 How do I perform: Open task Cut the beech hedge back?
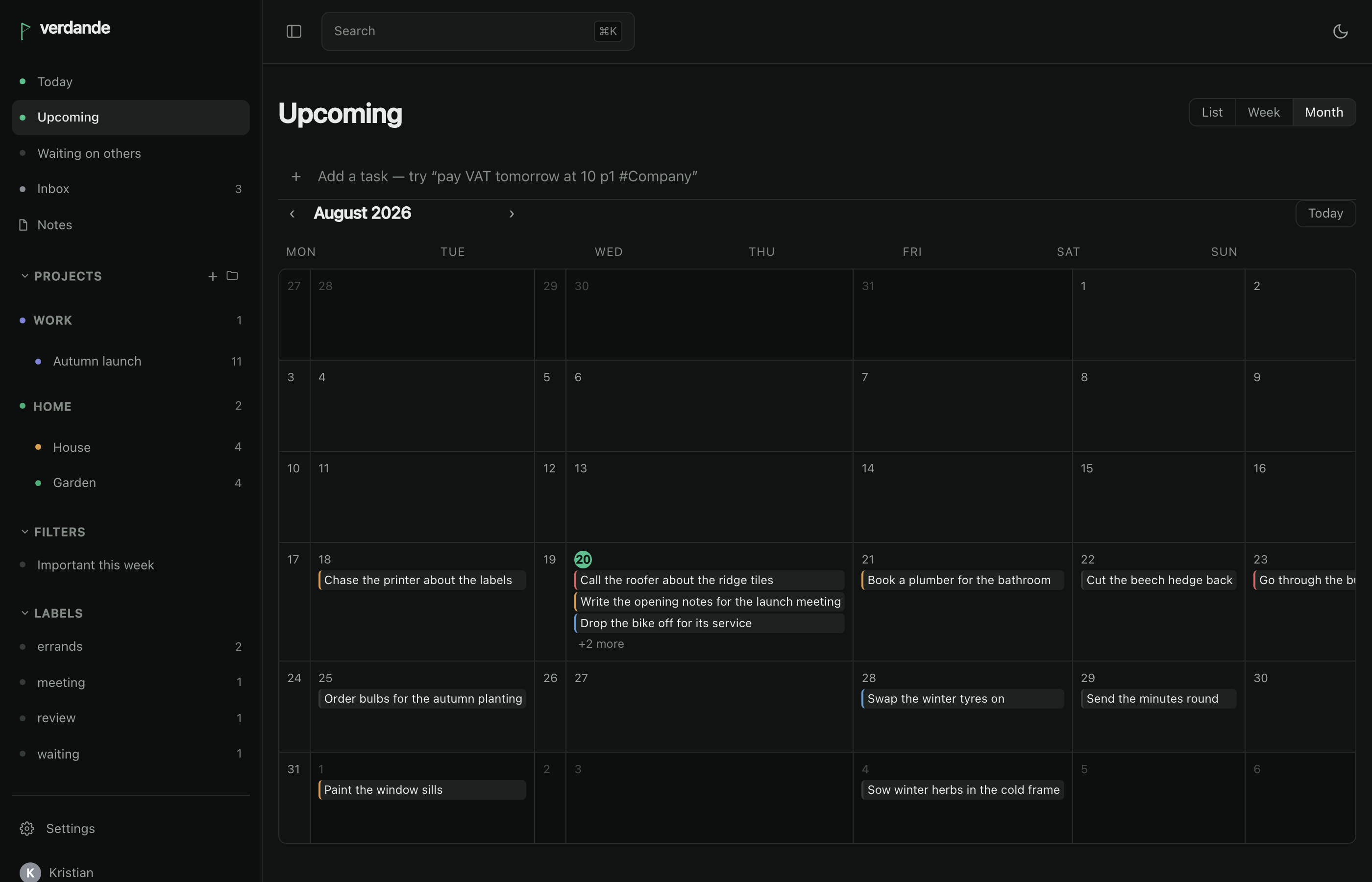tap(1158, 580)
